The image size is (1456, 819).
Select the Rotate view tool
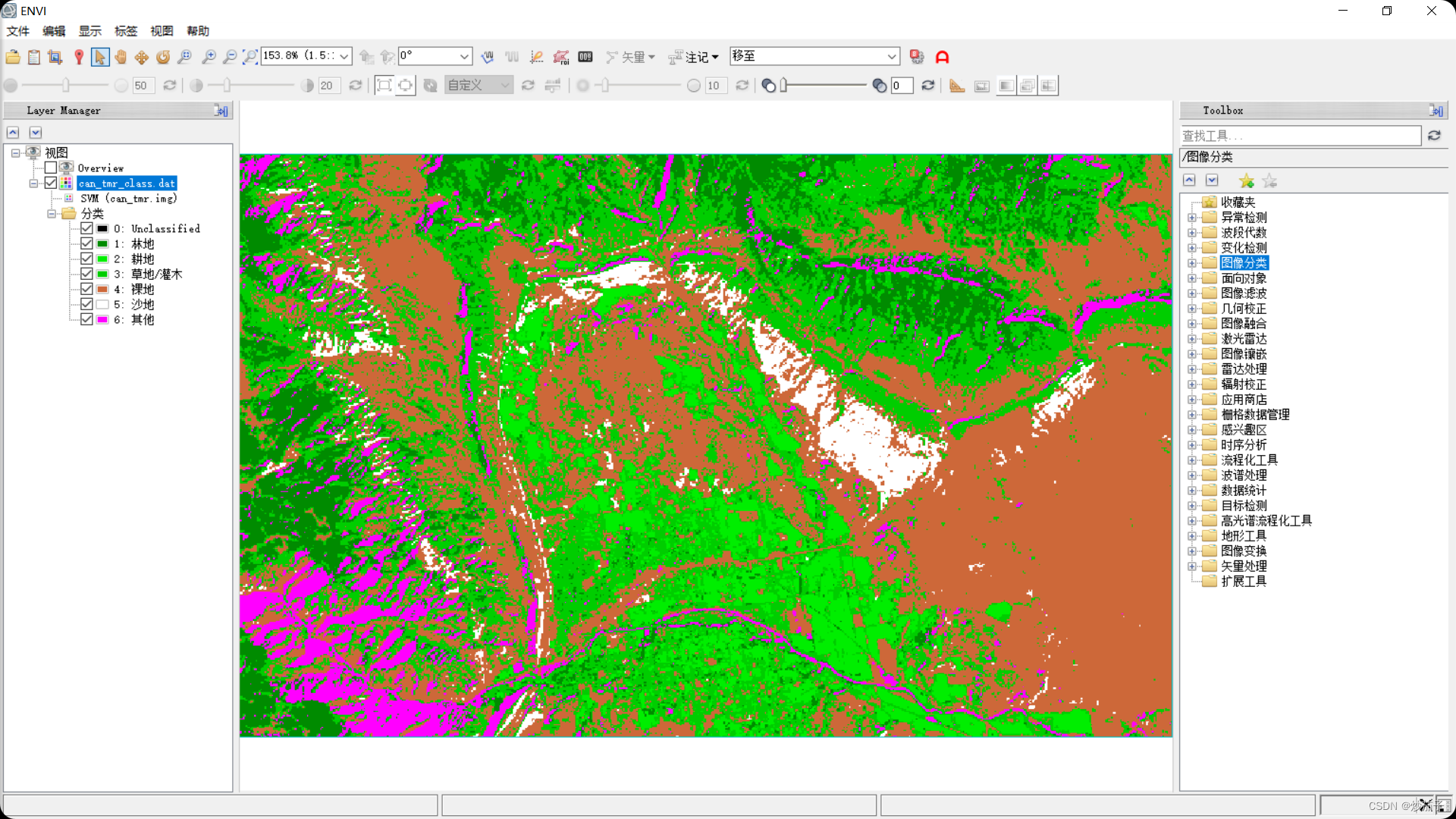pos(163,57)
